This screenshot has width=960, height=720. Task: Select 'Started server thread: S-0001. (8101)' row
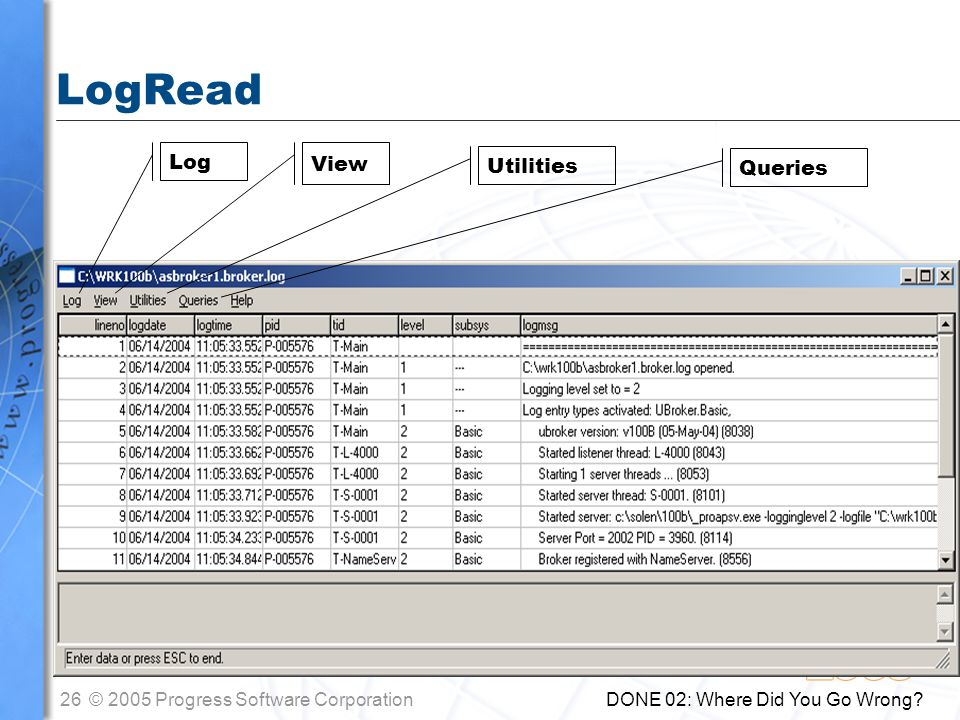click(498, 495)
